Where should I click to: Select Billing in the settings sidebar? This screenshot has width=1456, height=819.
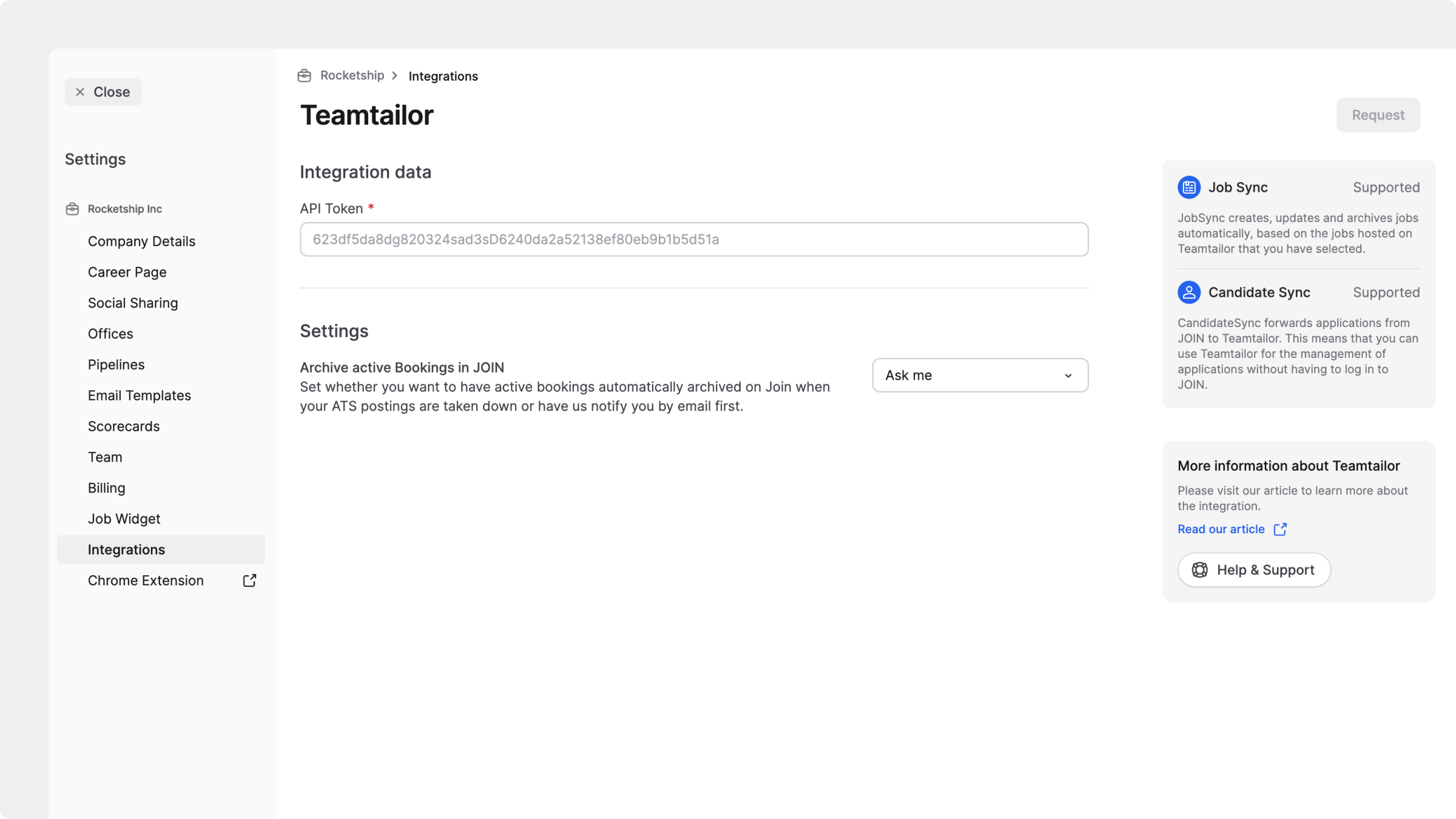tap(106, 488)
